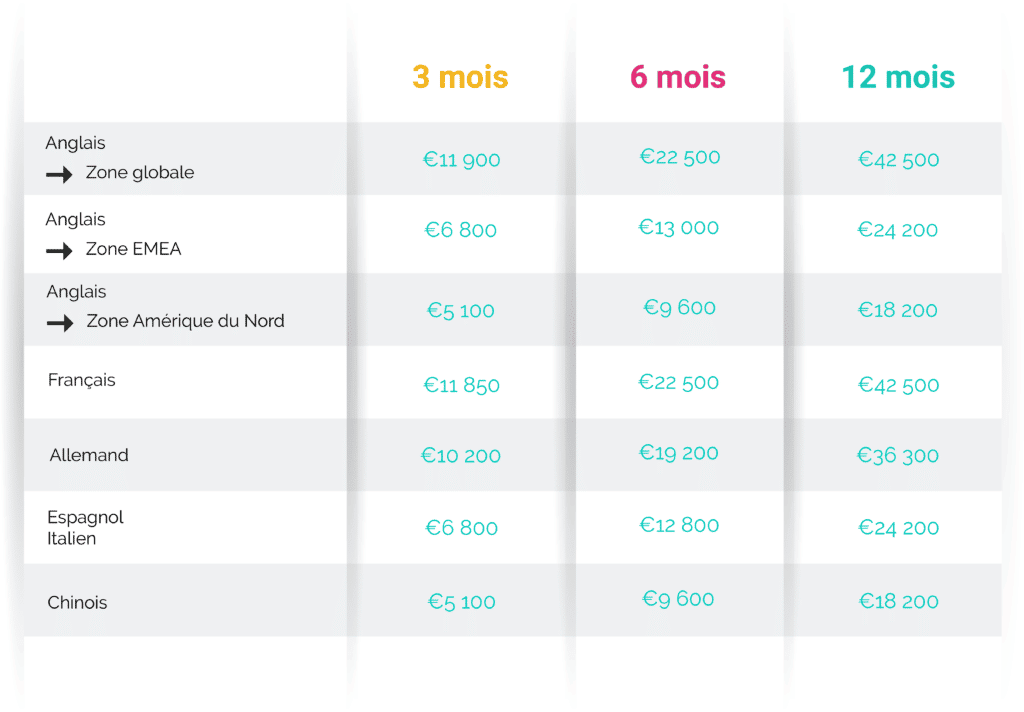
Task: Click the Français row label
Action: 82,380
